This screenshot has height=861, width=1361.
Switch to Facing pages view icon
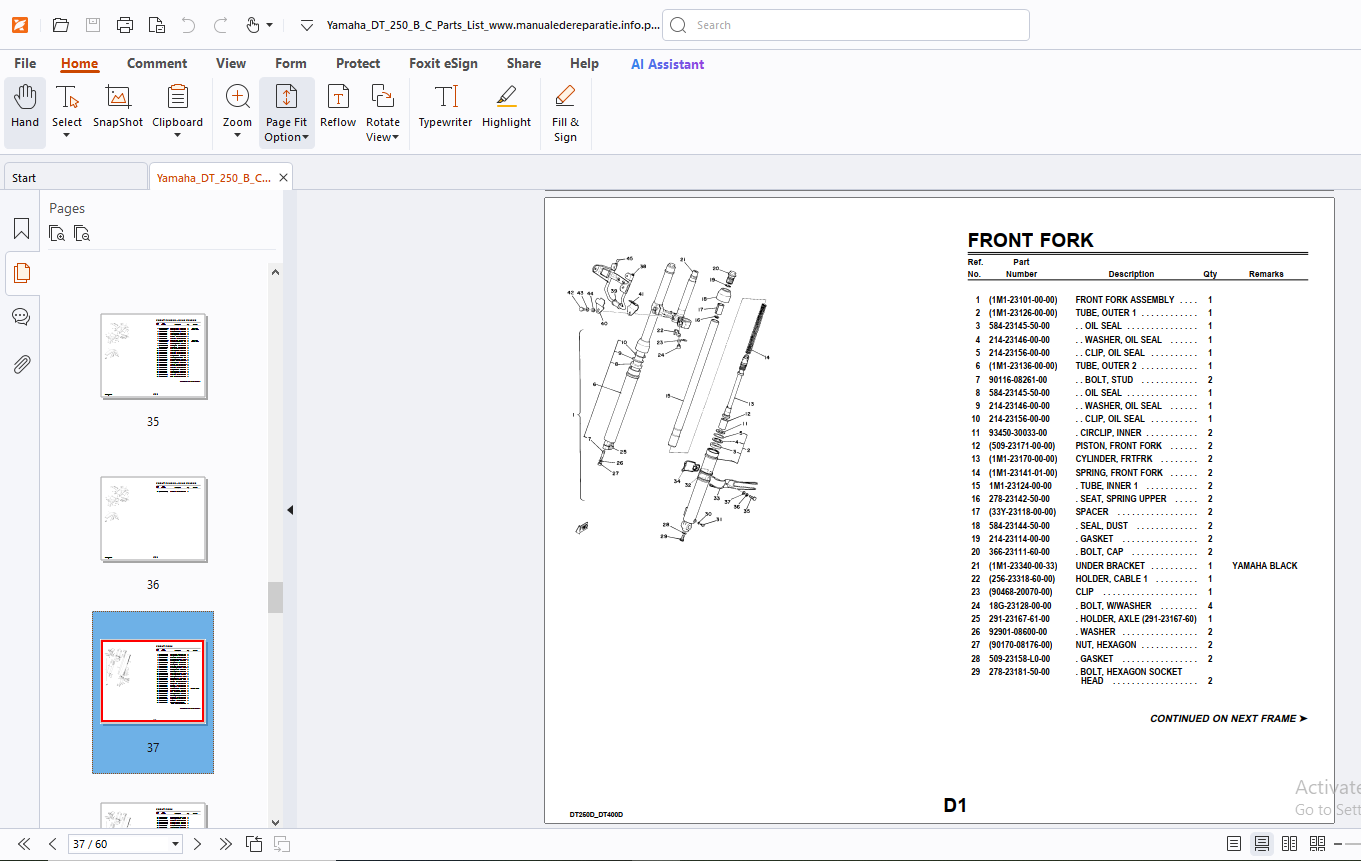[x=1290, y=844]
